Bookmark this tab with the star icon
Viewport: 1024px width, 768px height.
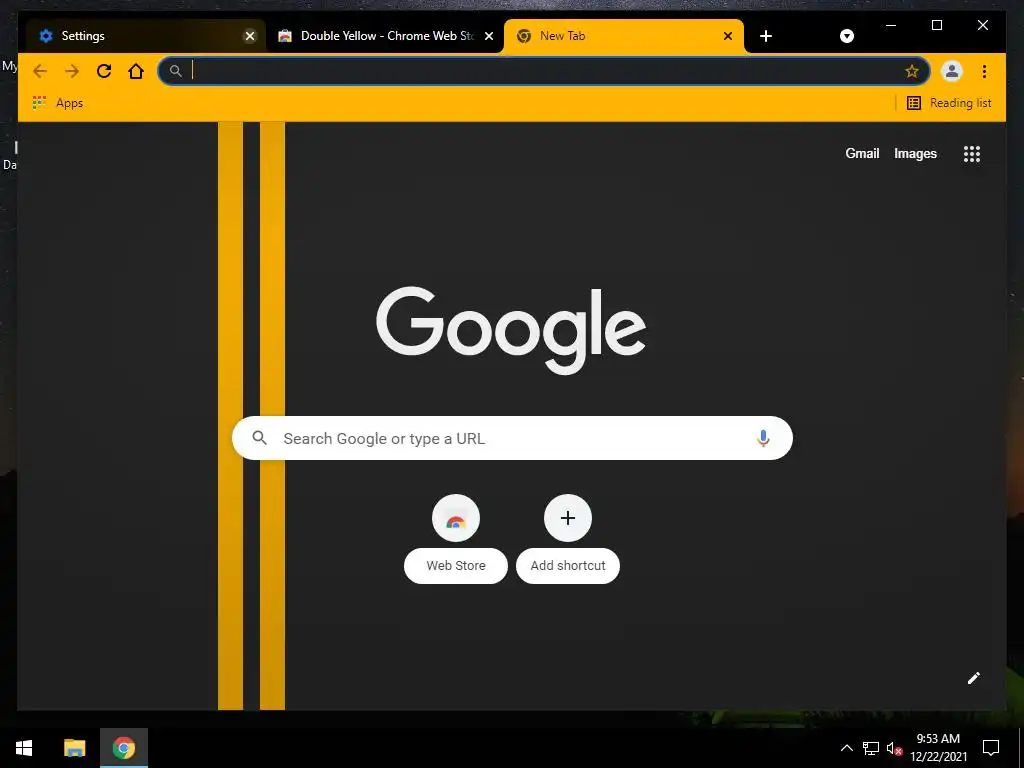[912, 71]
